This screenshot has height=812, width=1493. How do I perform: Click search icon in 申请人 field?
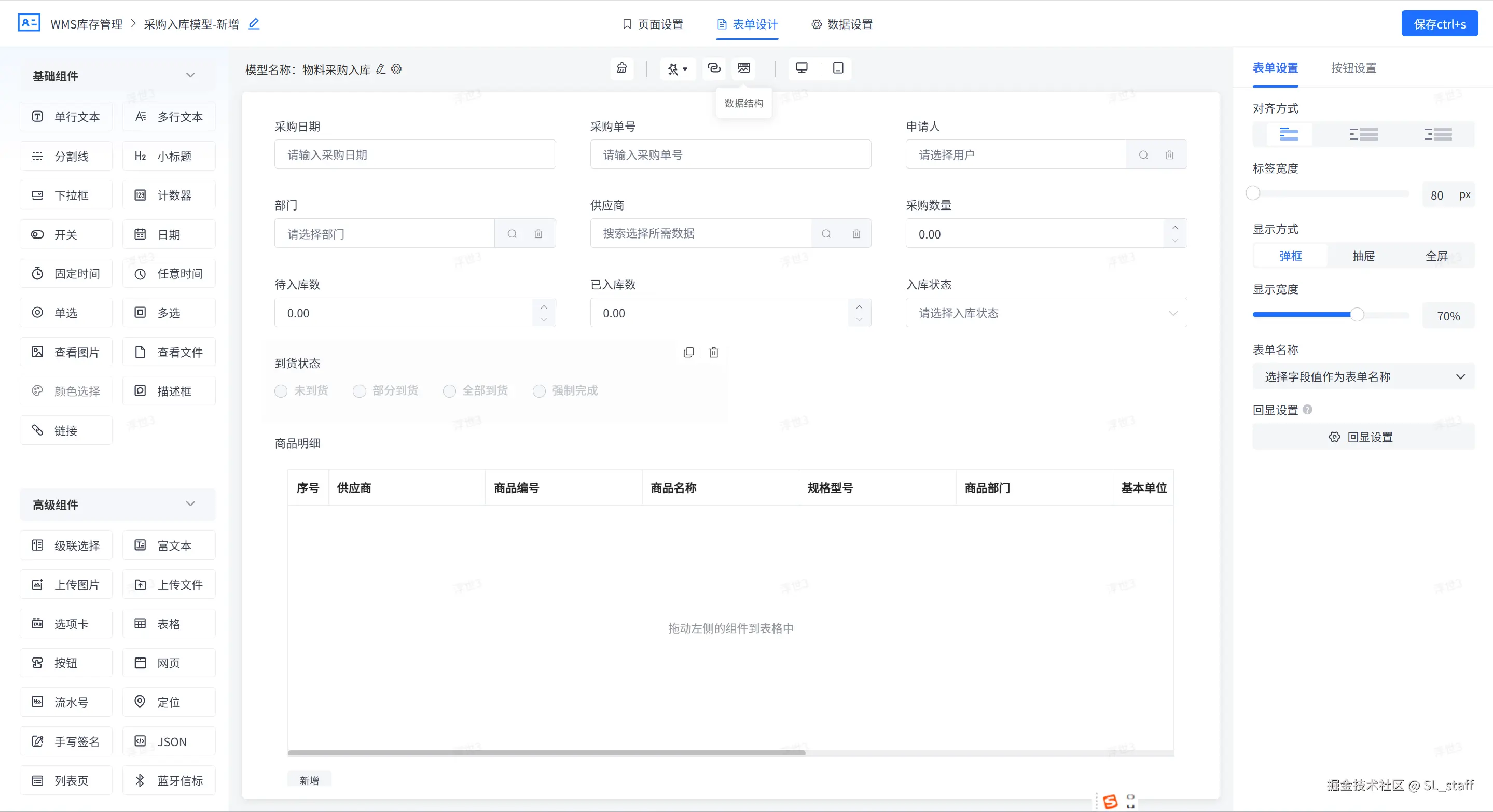coord(1143,155)
